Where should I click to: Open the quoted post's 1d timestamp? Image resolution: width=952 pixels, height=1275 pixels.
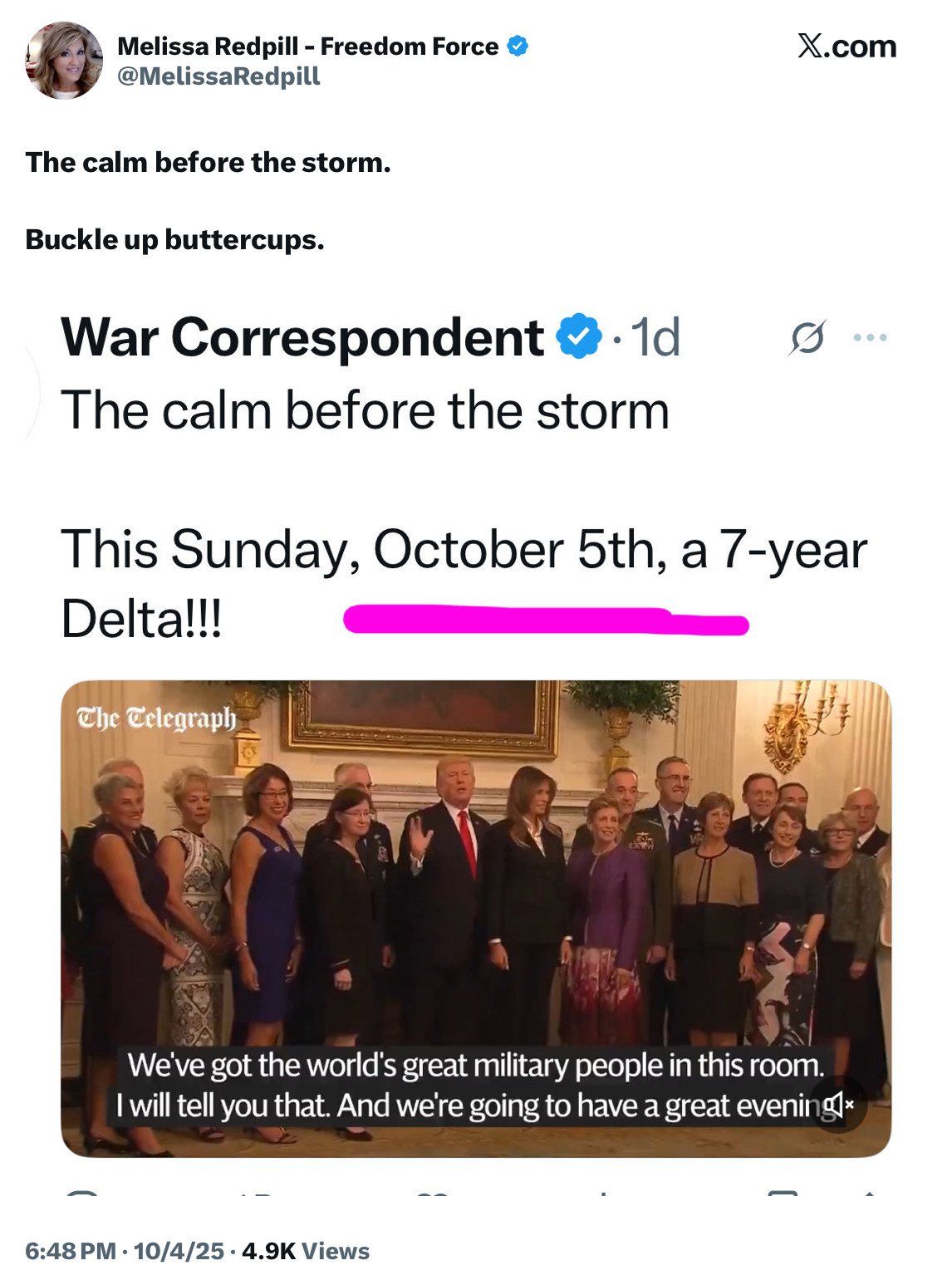click(655, 337)
